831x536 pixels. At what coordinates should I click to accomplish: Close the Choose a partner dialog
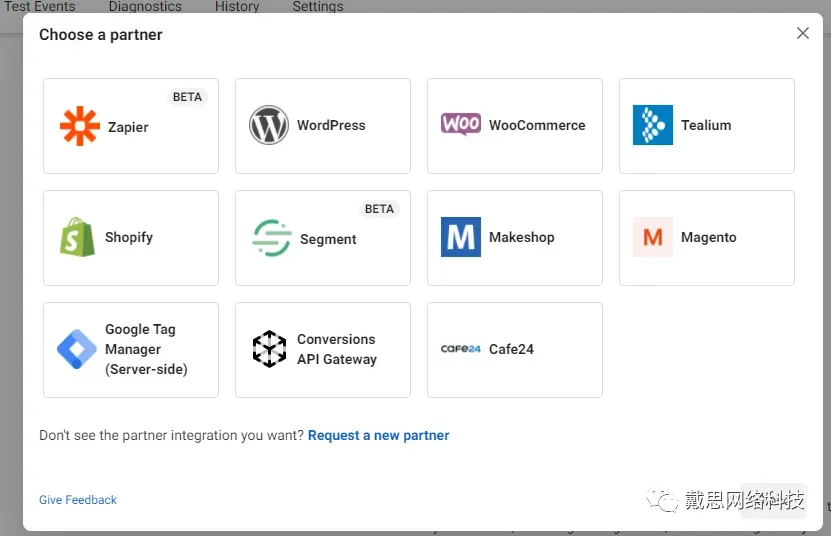[x=802, y=33]
